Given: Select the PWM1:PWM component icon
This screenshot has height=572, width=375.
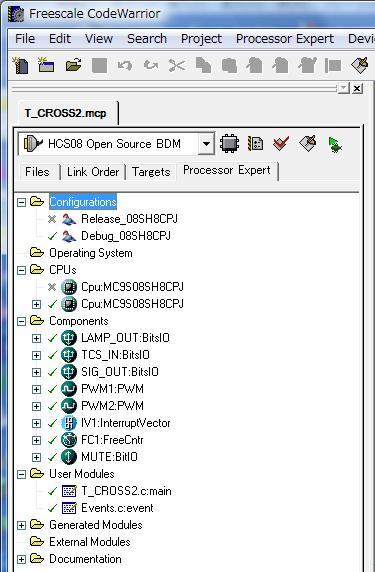Looking at the screenshot, I should click(69, 389).
